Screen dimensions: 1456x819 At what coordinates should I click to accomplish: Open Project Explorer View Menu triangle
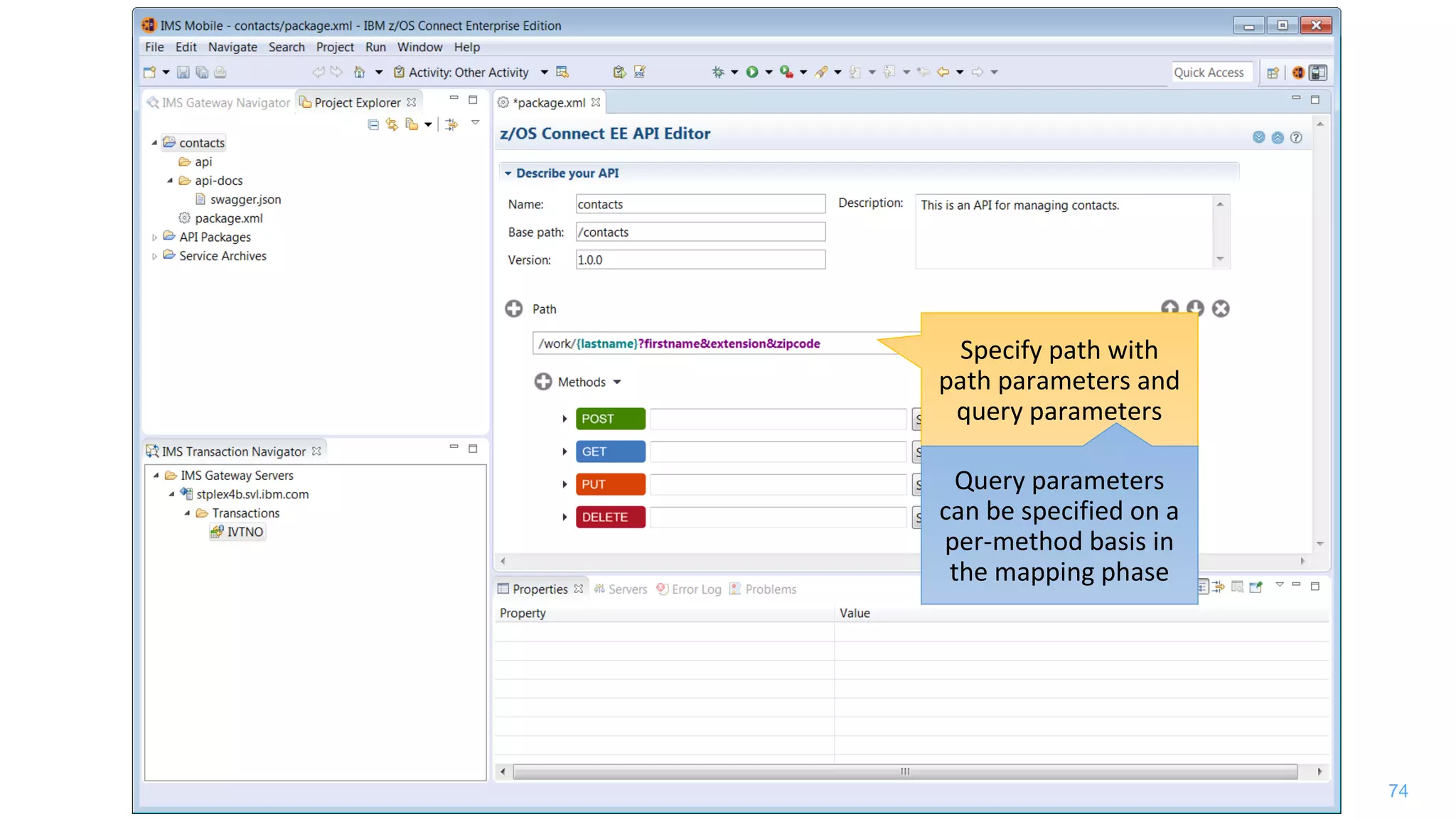[x=476, y=122]
